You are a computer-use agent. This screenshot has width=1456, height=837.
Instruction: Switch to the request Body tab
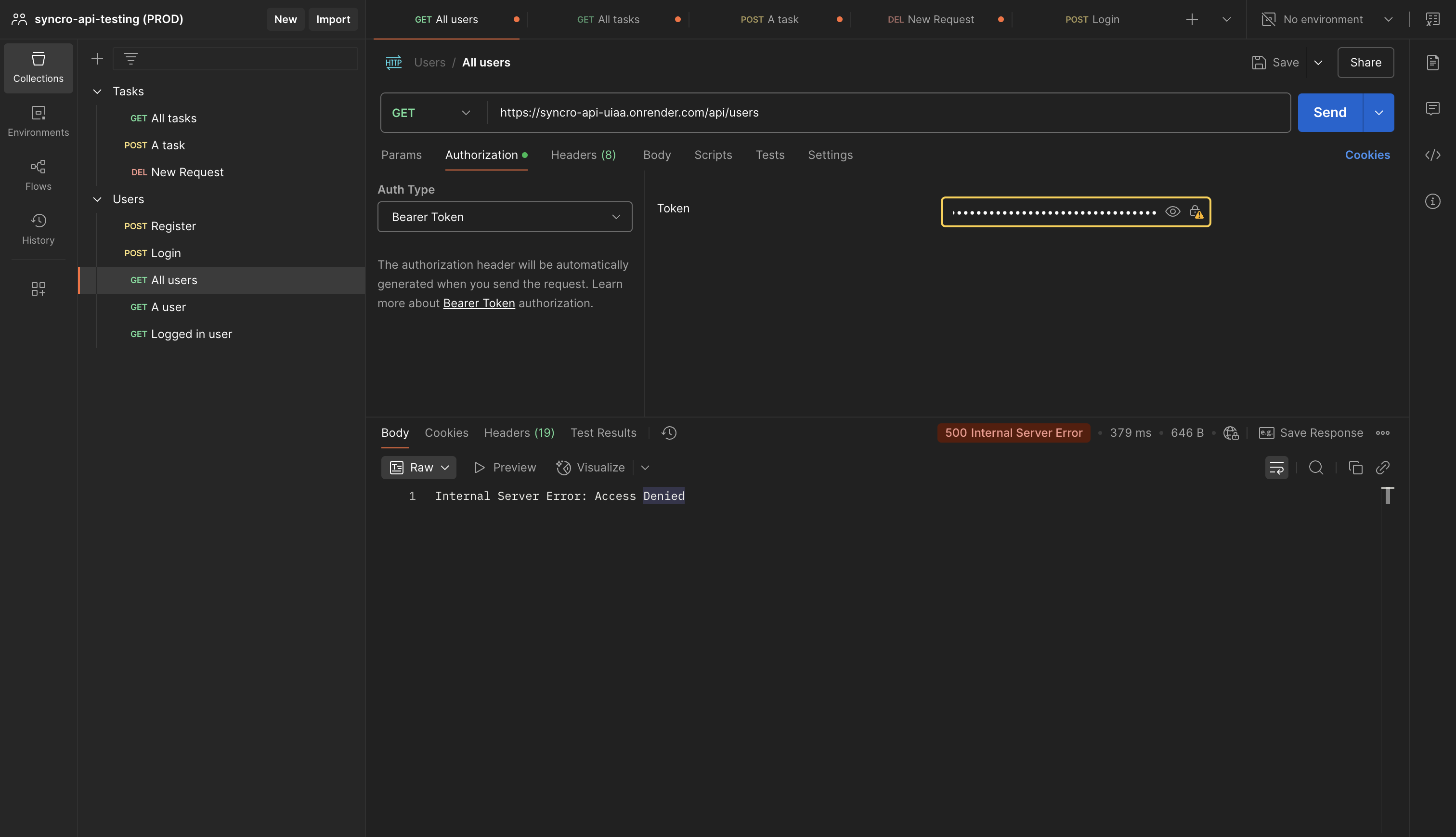tap(657, 155)
